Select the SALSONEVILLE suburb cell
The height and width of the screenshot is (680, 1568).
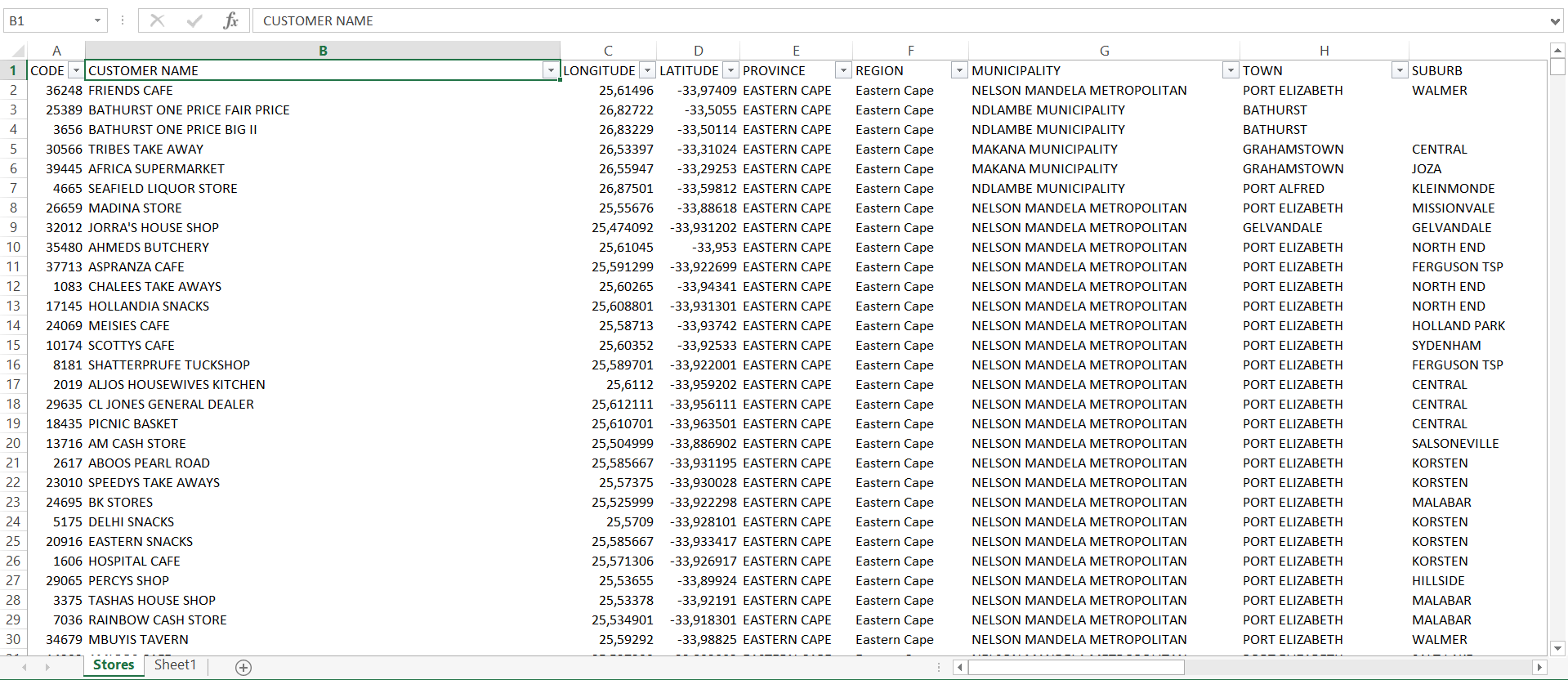[1478, 444]
